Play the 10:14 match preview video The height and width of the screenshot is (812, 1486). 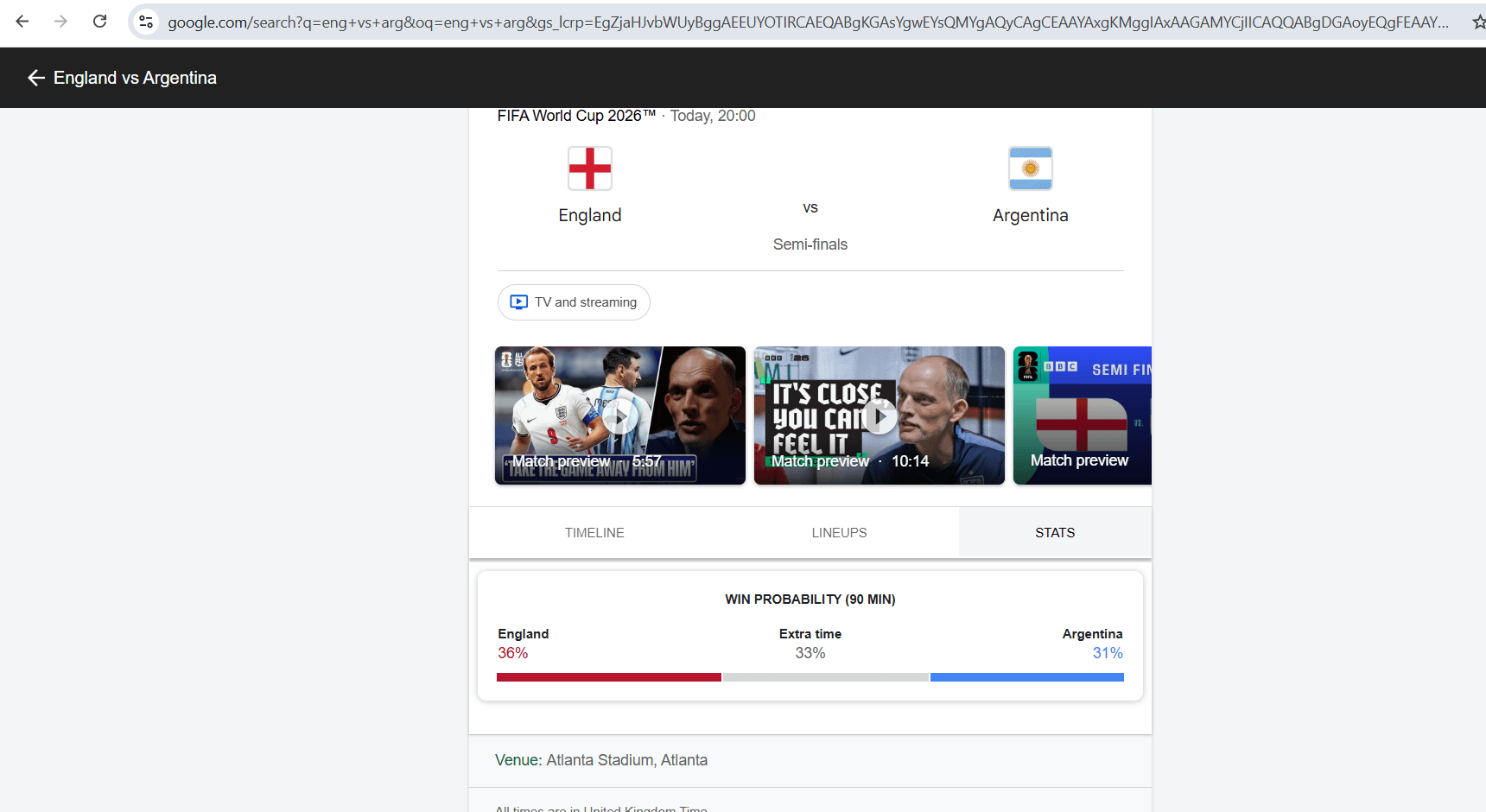(x=880, y=416)
